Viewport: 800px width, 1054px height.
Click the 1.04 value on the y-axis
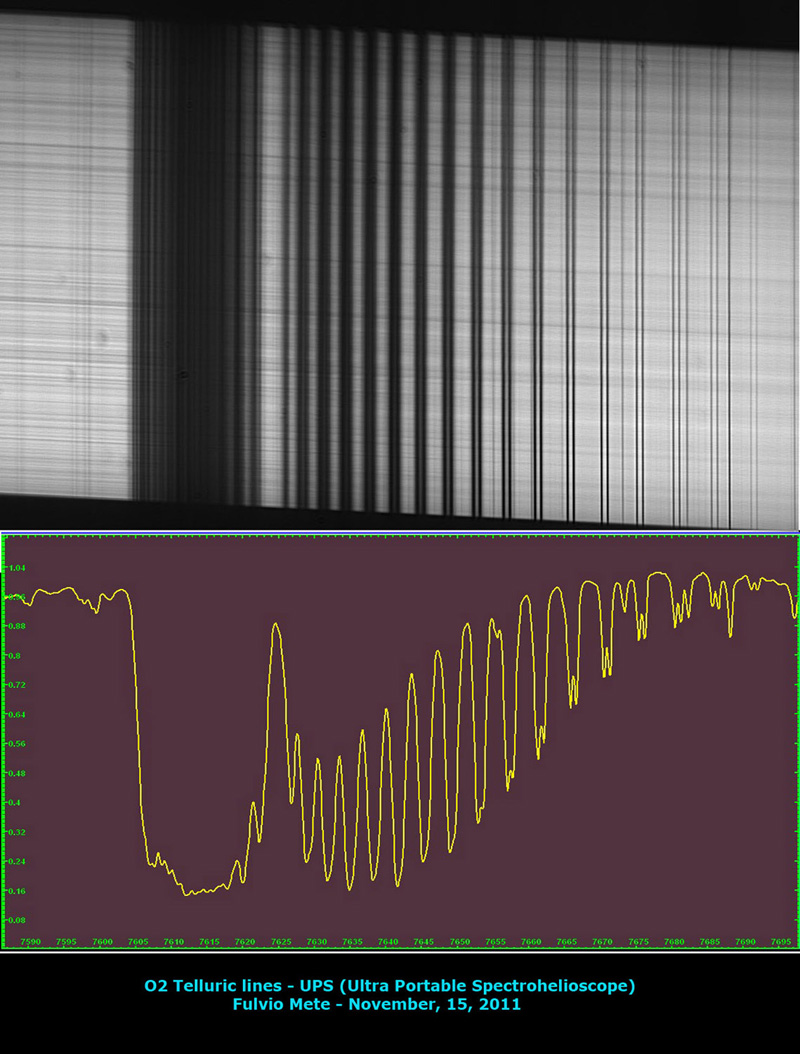[15, 568]
